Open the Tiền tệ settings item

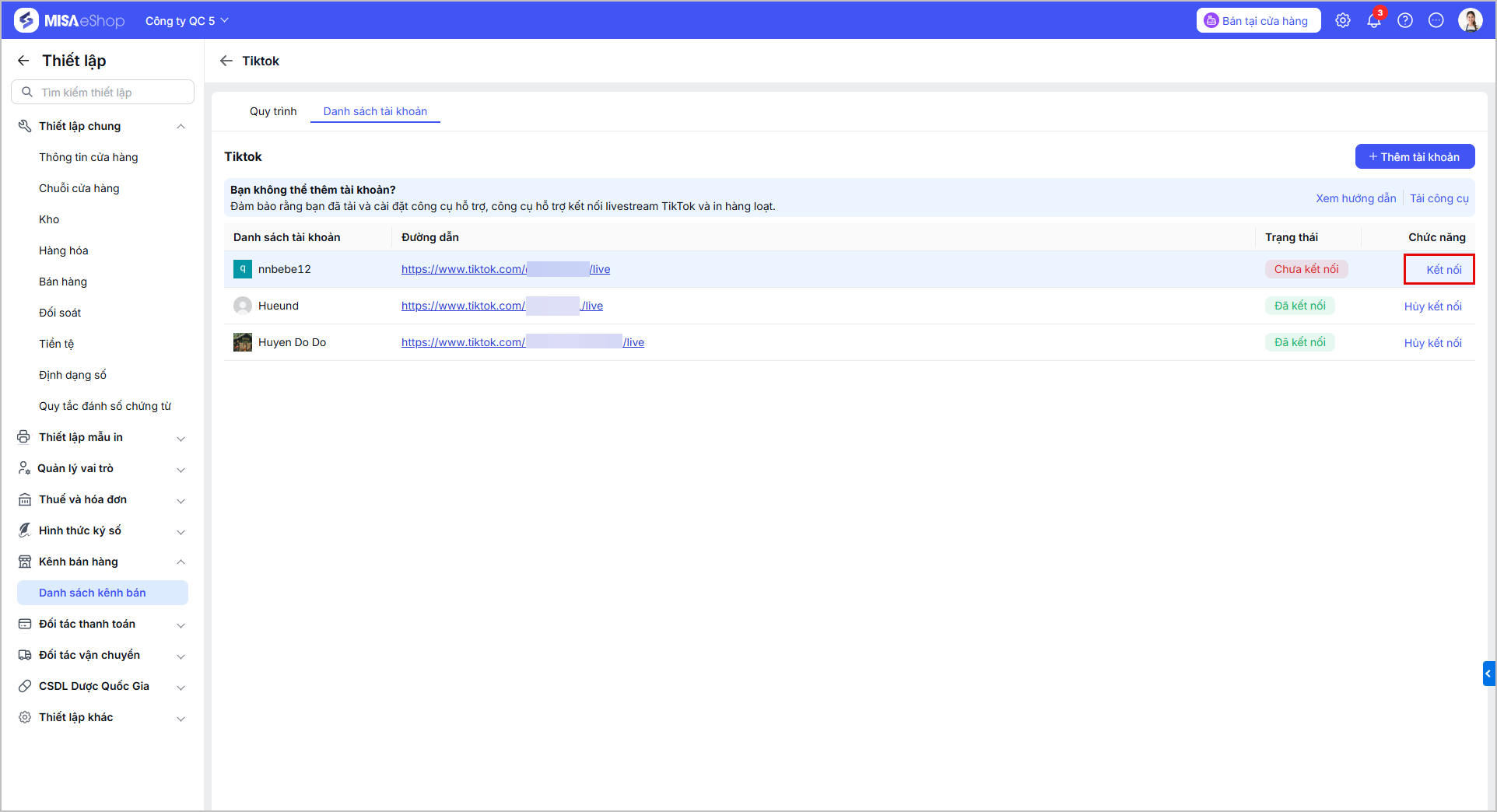coord(57,344)
